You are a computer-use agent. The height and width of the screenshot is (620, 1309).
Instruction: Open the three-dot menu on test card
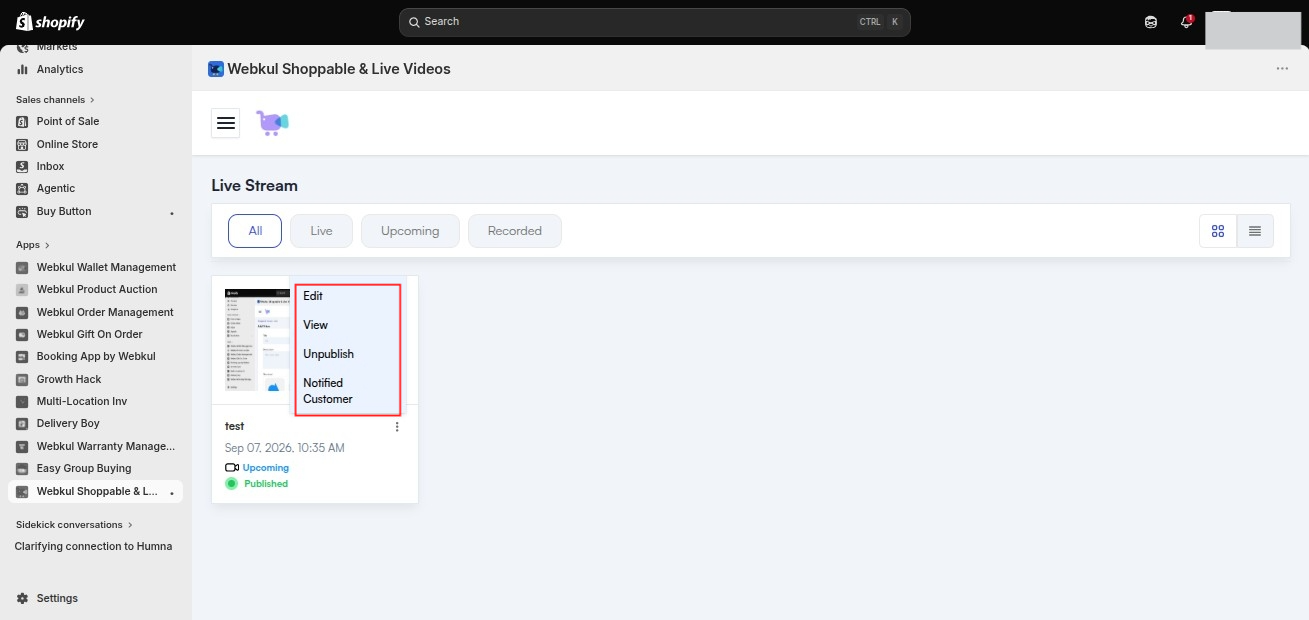tap(397, 427)
